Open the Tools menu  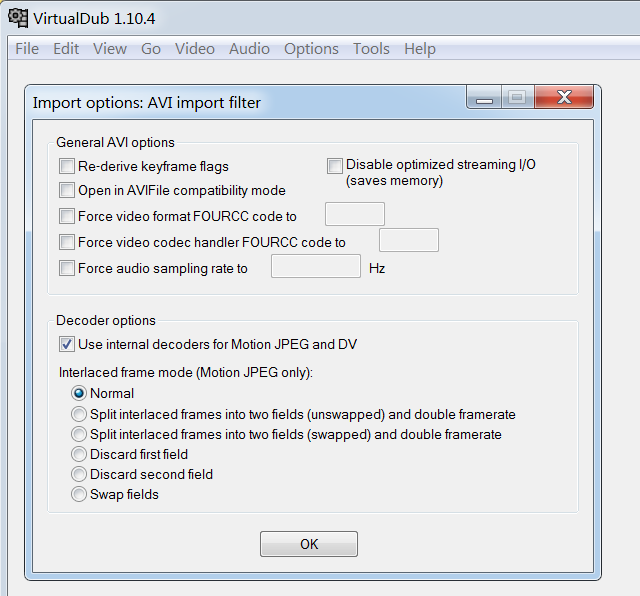pyautogui.click(x=371, y=49)
